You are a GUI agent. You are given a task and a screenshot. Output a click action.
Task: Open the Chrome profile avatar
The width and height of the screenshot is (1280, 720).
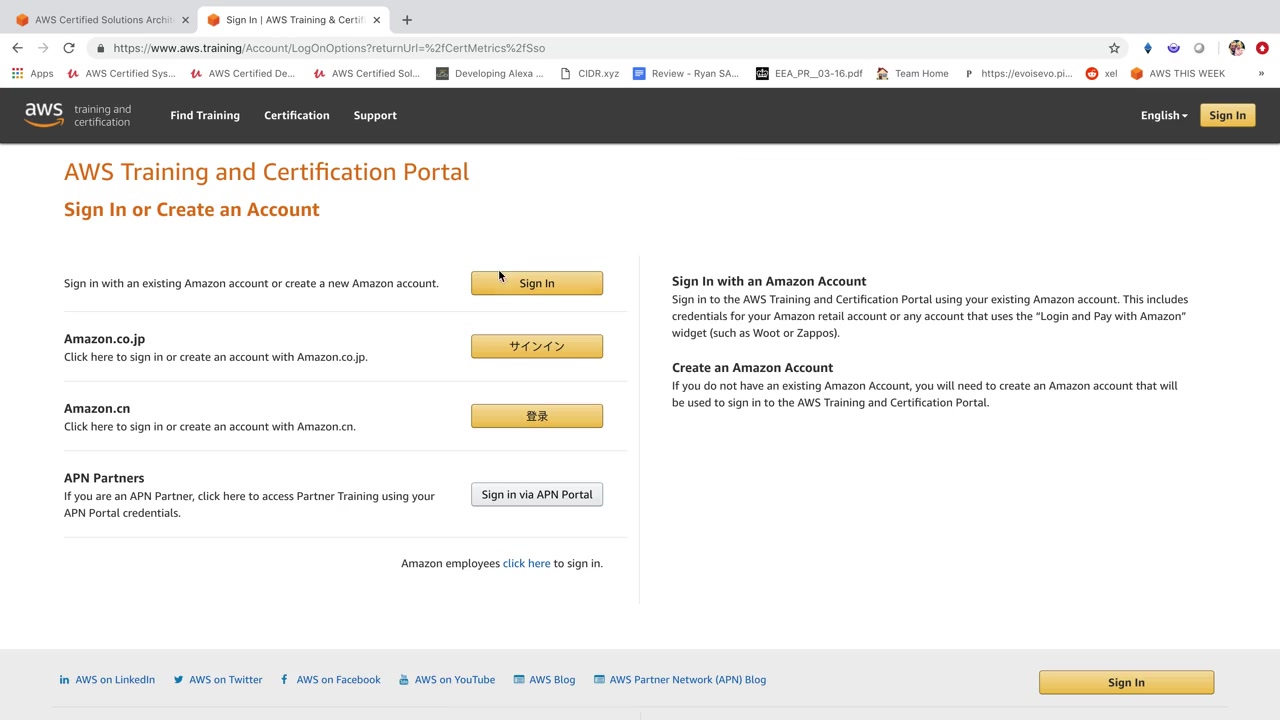(x=1236, y=48)
